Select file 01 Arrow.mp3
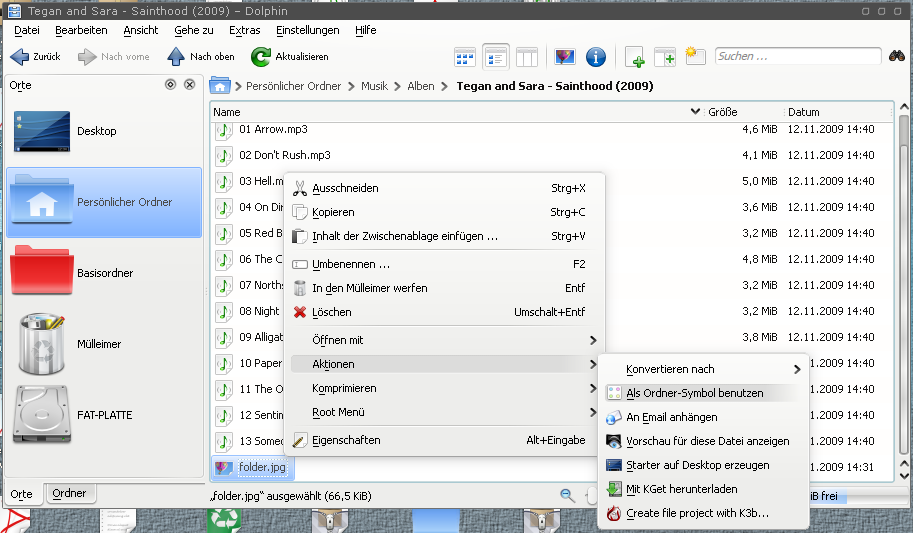 click(x=273, y=129)
